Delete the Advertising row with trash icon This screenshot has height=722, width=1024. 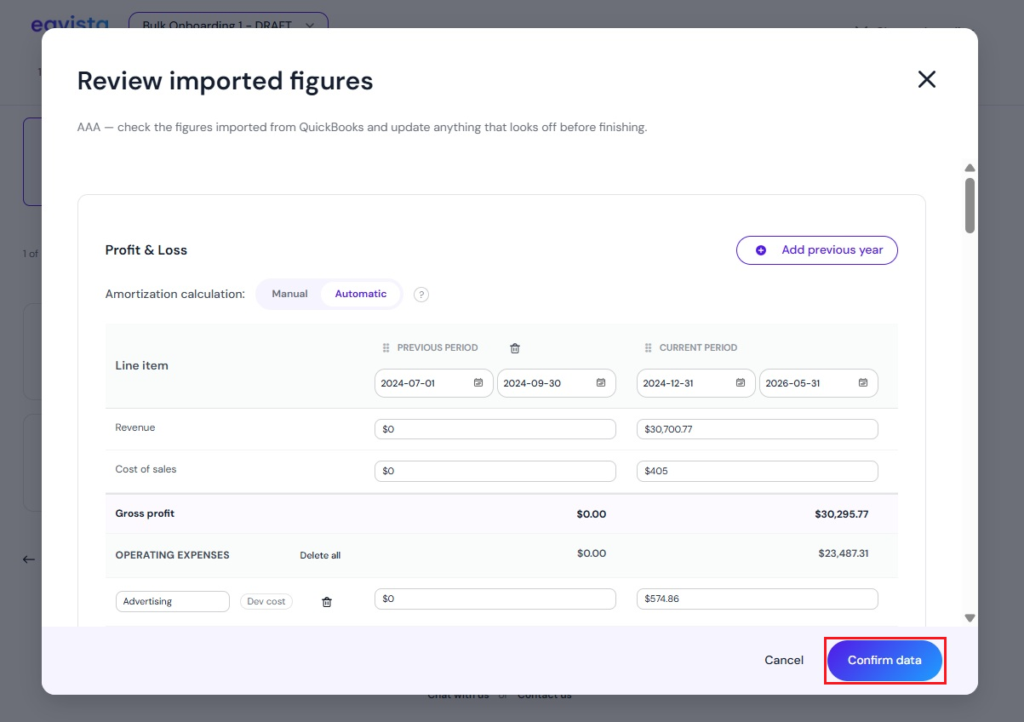tap(327, 602)
